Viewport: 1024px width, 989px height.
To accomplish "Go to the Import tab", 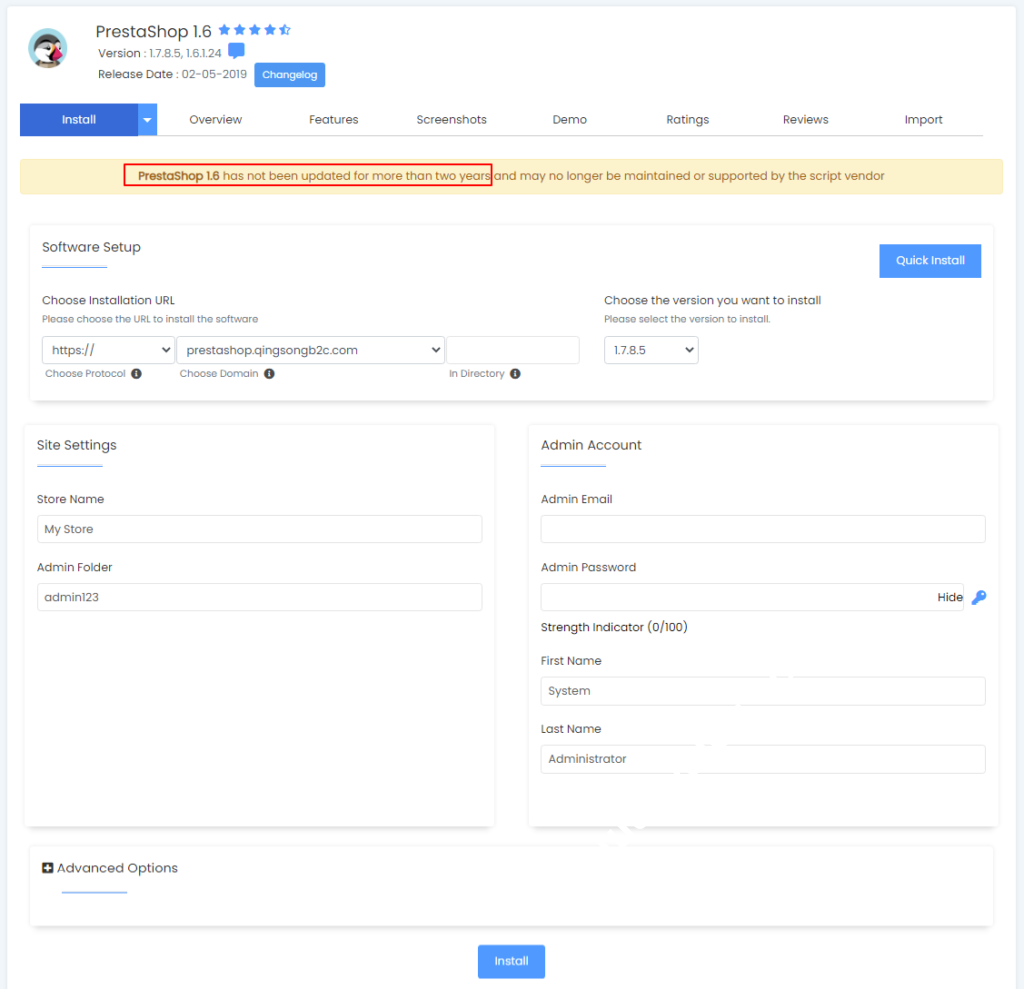I will (x=923, y=120).
